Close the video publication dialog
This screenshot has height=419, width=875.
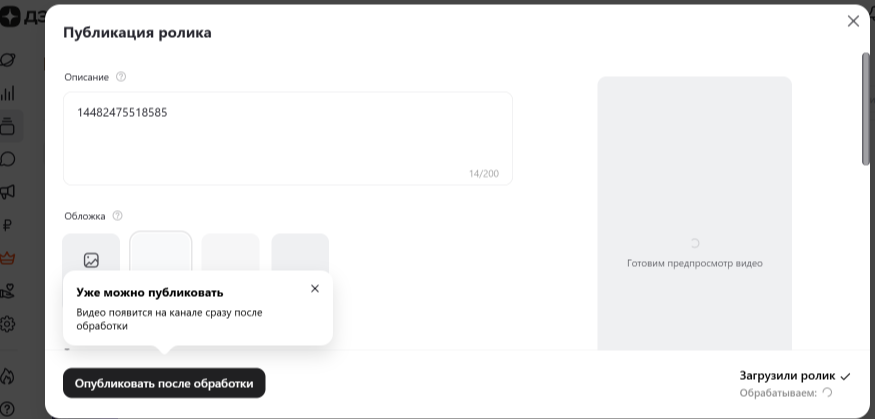tap(853, 21)
